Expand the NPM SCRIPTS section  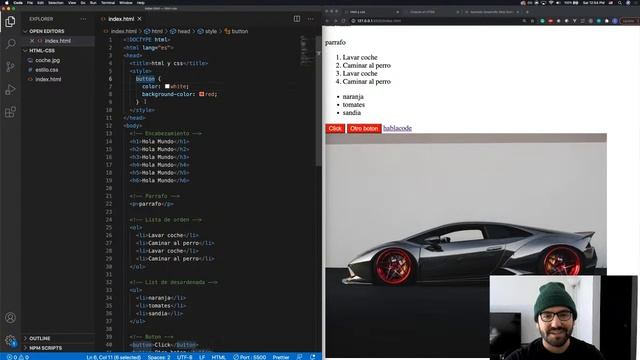pos(45,348)
